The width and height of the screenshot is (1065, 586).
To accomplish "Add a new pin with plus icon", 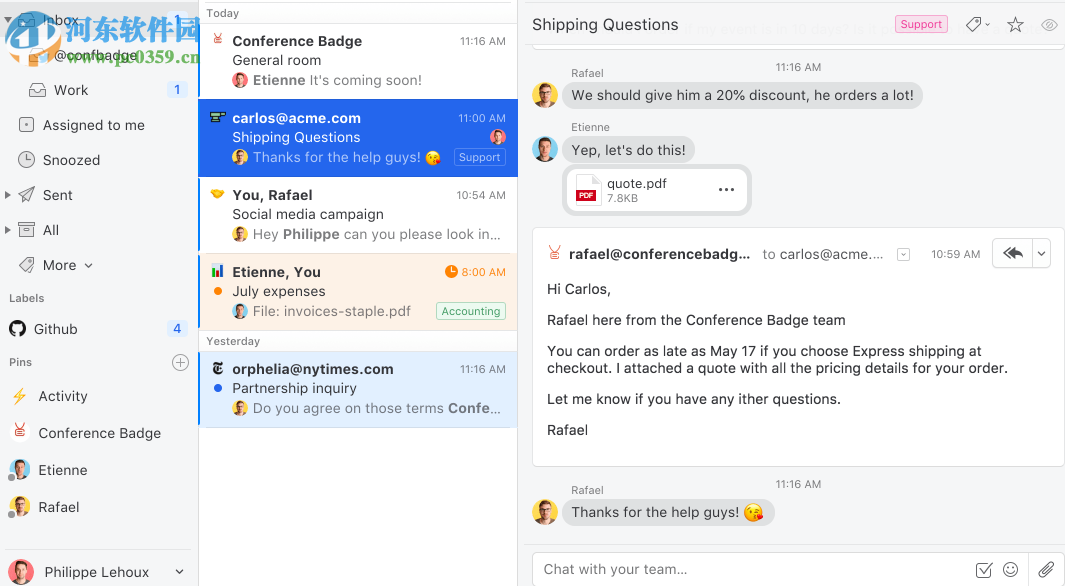I will 180,362.
